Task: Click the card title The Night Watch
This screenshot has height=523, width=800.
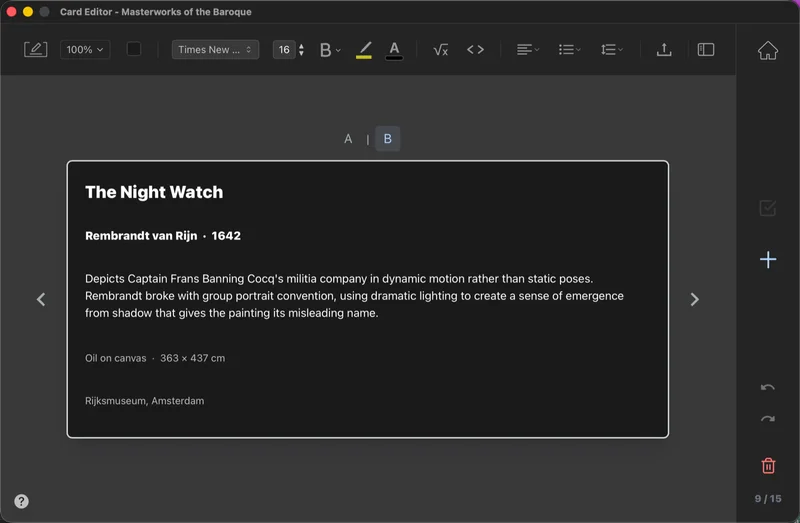Action: pos(154,192)
